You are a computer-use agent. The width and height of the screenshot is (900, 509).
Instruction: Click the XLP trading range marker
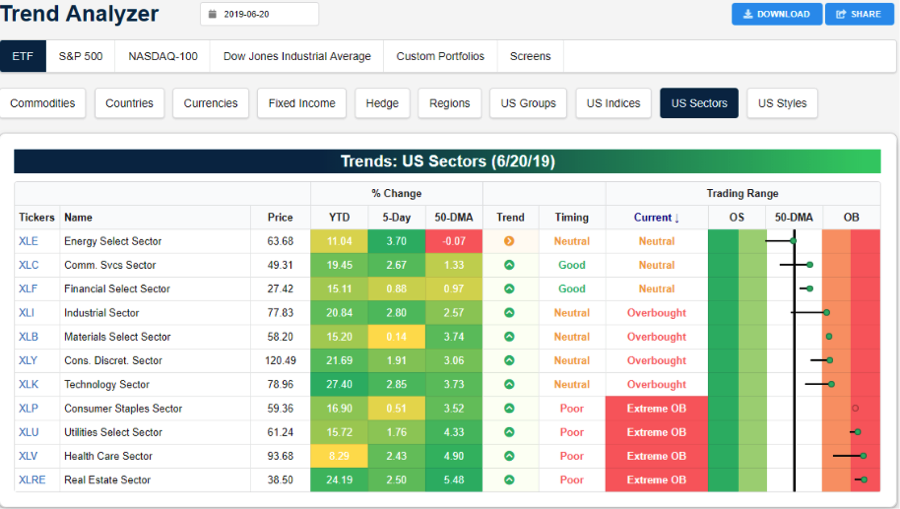pyautogui.click(x=855, y=408)
